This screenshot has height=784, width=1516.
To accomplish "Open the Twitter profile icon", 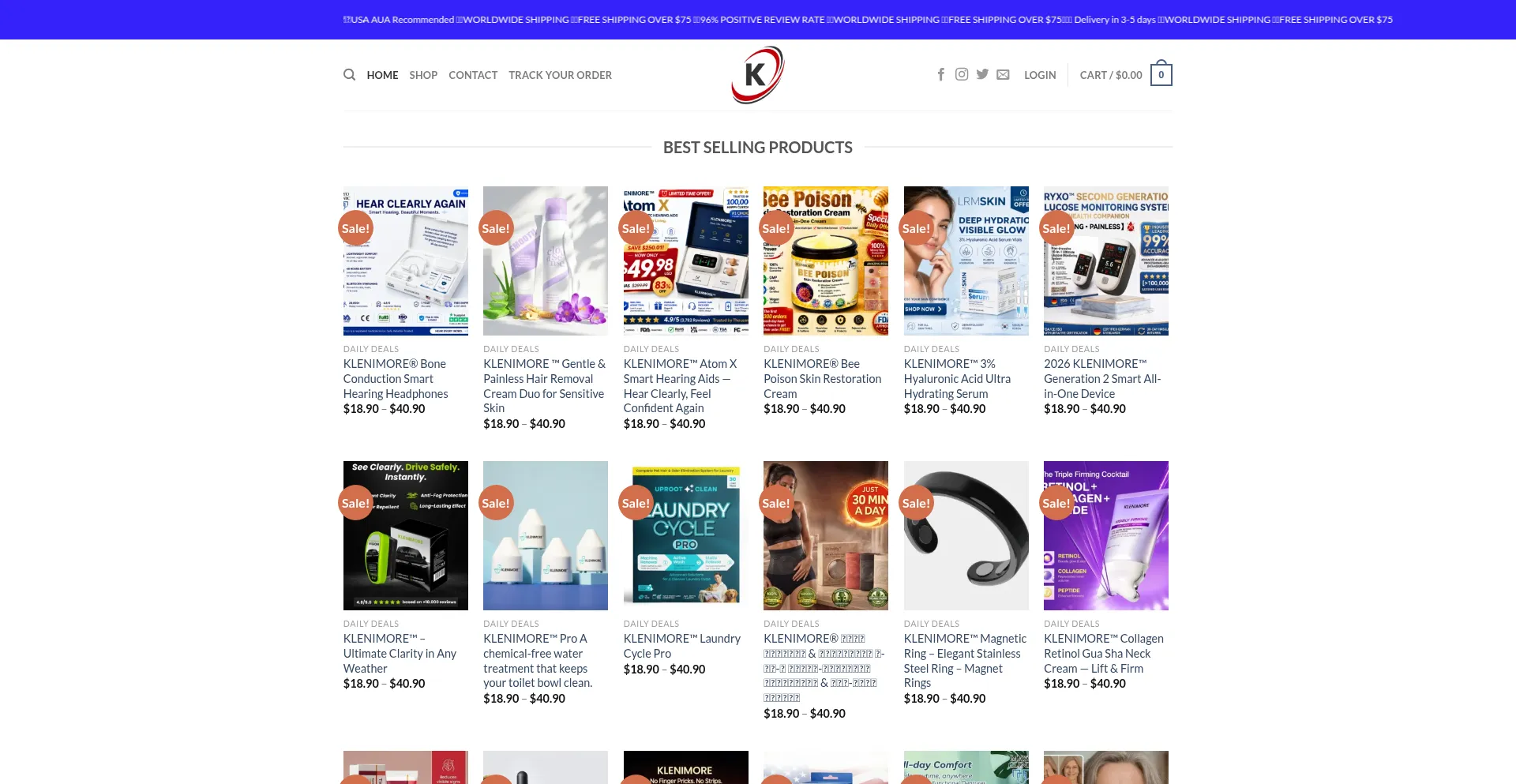I will pos(982,74).
